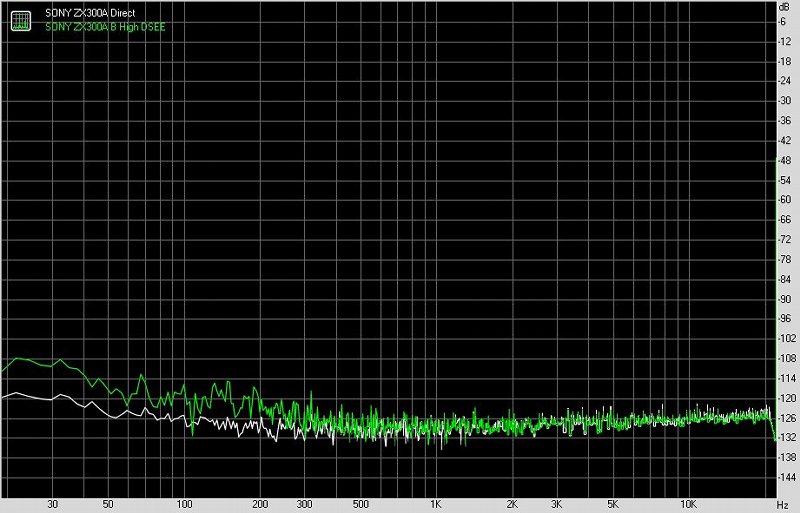Click the 5K frequency axis label
This screenshot has height=513, width=800.
pos(612,505)
